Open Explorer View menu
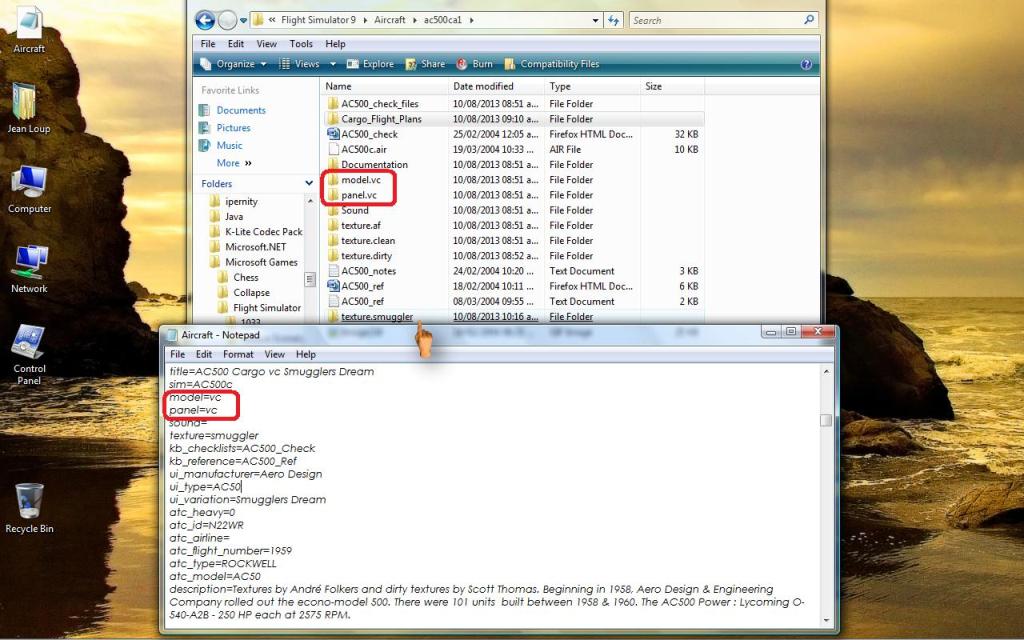The width and height of the screenshot is (1024, 640). (x=266, y=44)
